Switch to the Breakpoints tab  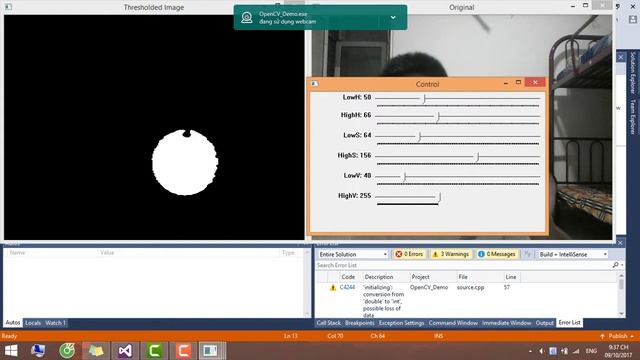[360, 323]
